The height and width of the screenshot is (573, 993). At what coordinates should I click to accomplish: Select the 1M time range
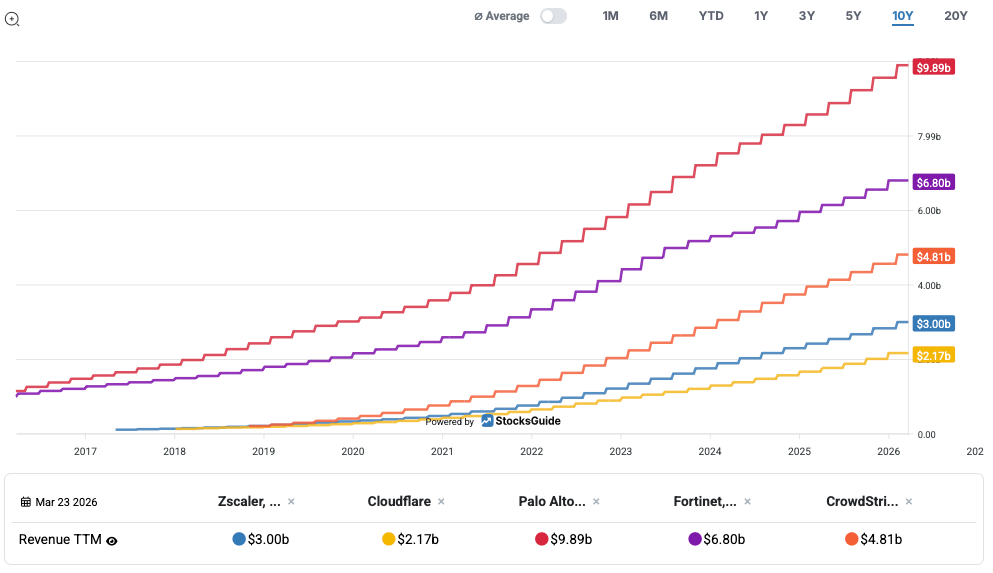click(x=610, y=16)
